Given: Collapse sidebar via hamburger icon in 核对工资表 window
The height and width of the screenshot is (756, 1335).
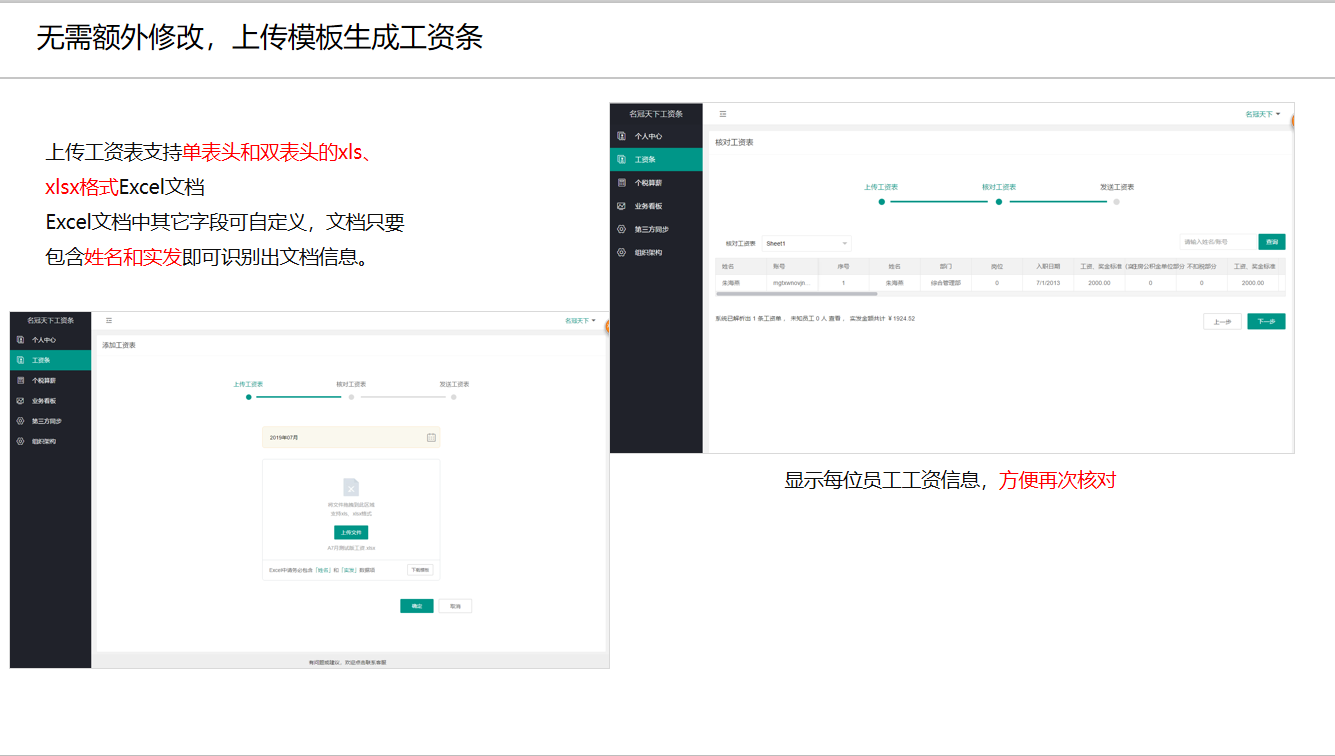Looking at the screenshot, I should pos(723,114).
